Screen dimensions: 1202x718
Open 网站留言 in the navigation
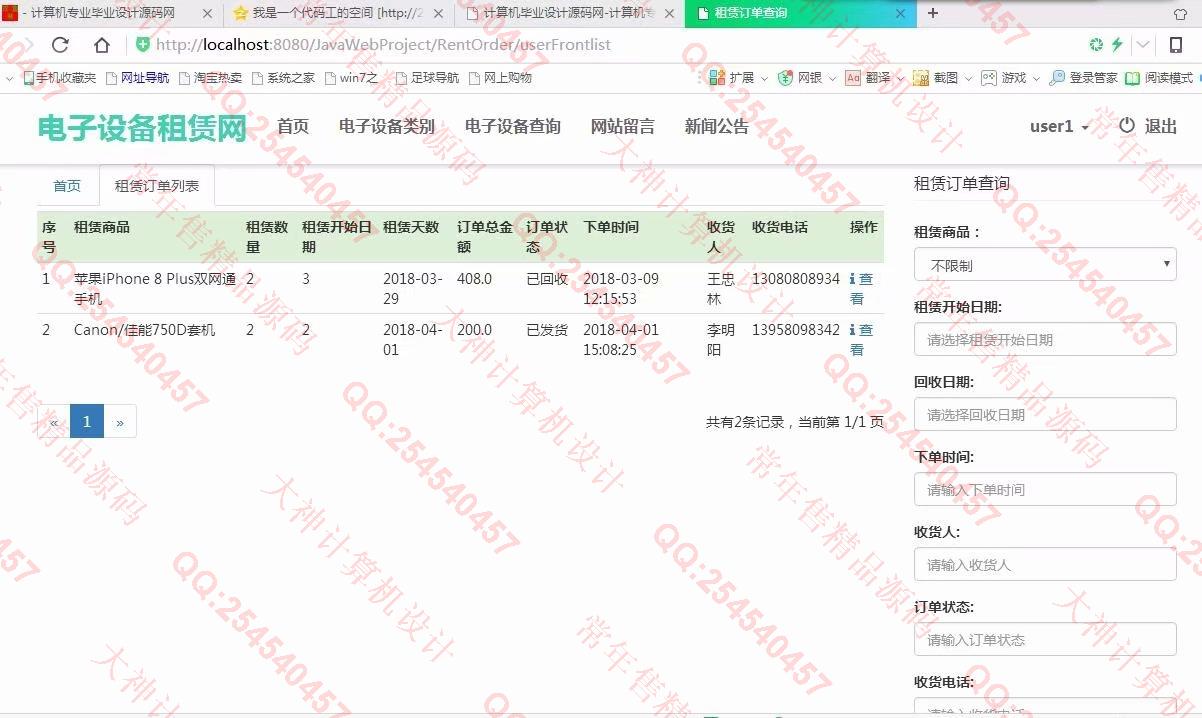click(623, 127)
